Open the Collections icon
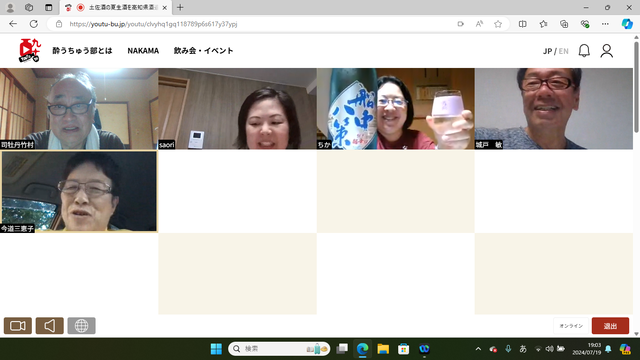 pos(564,24)
